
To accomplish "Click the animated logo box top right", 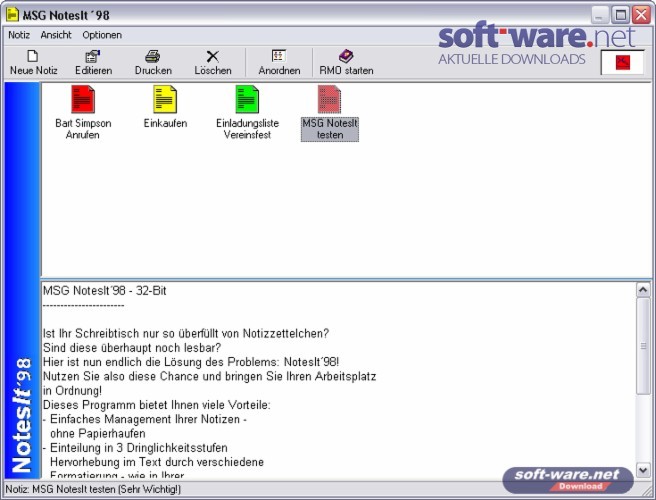I will (x=622, y=62).
